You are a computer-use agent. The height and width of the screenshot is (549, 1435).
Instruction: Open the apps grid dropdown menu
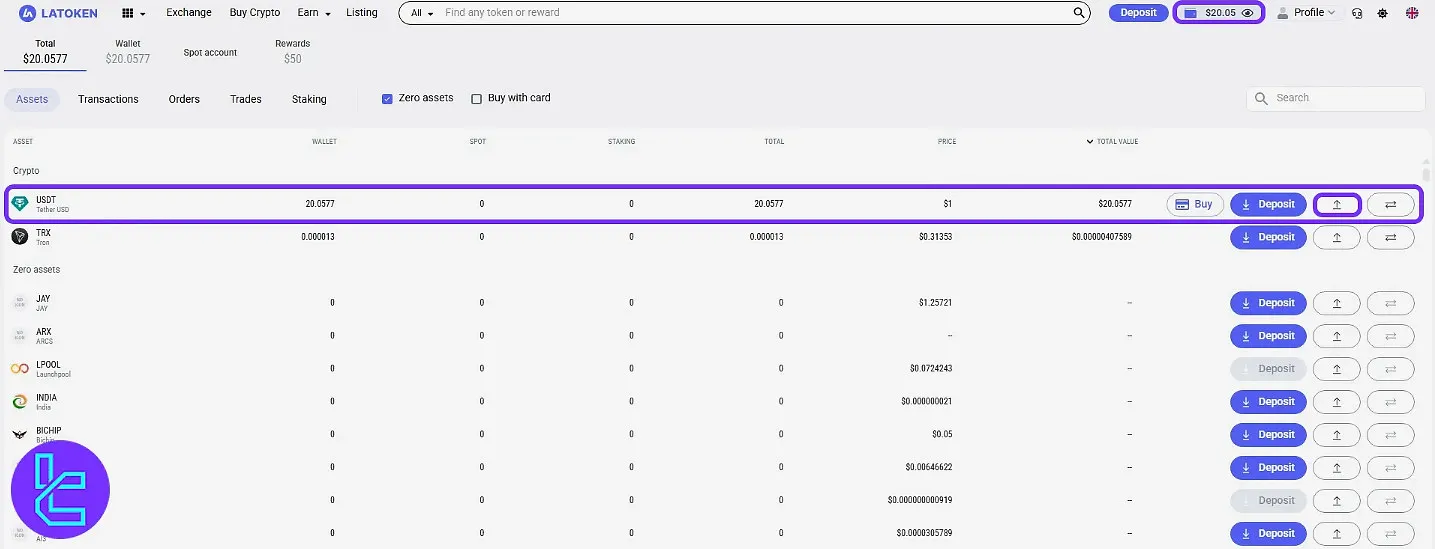tap(133, 13)
